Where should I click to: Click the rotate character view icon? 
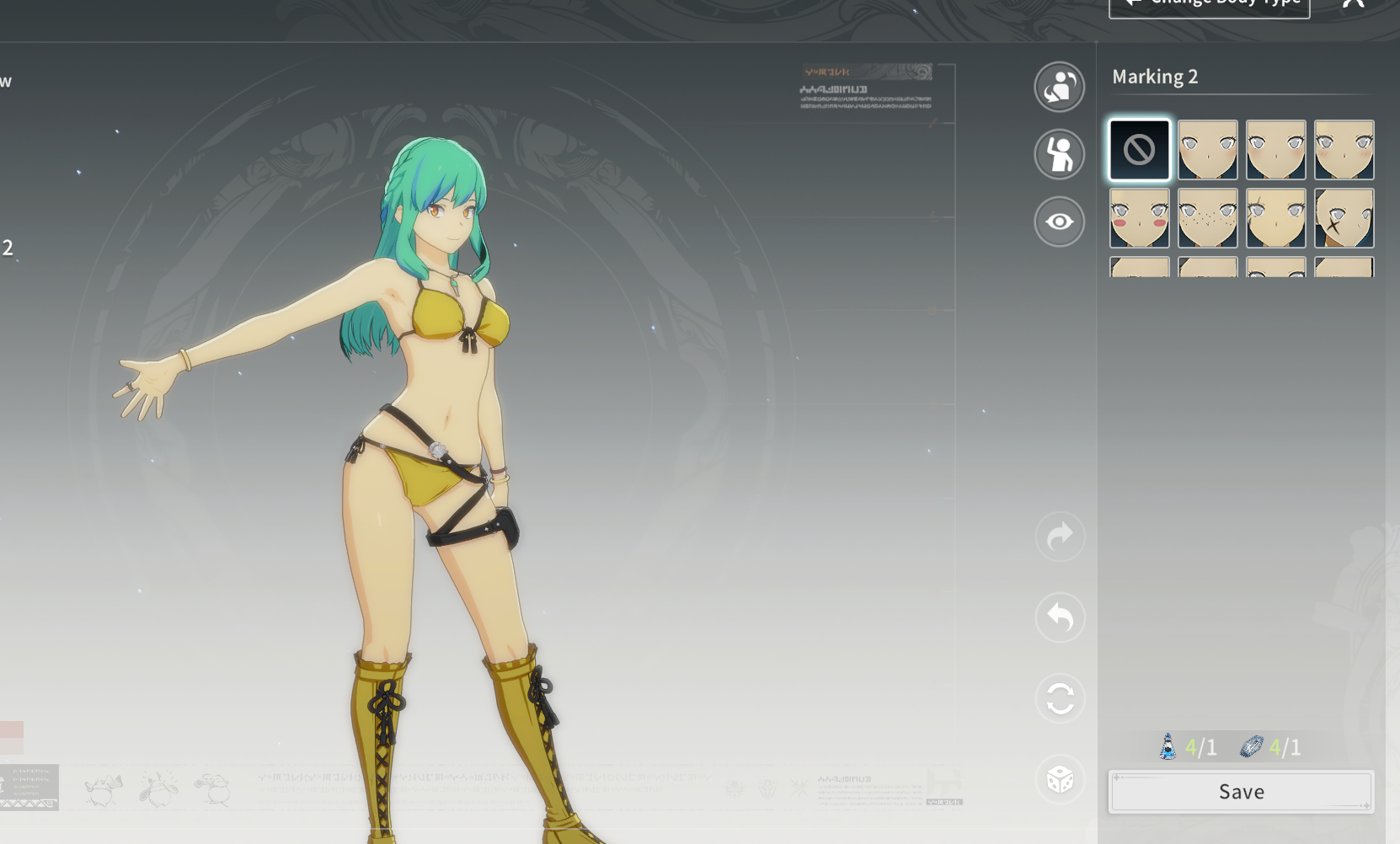[x=1059, y=87]
